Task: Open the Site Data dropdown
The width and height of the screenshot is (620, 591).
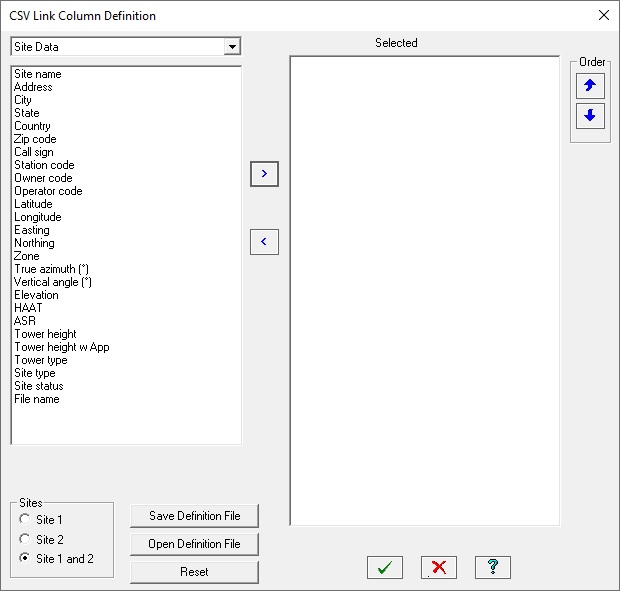Action: tap(232, 47)
